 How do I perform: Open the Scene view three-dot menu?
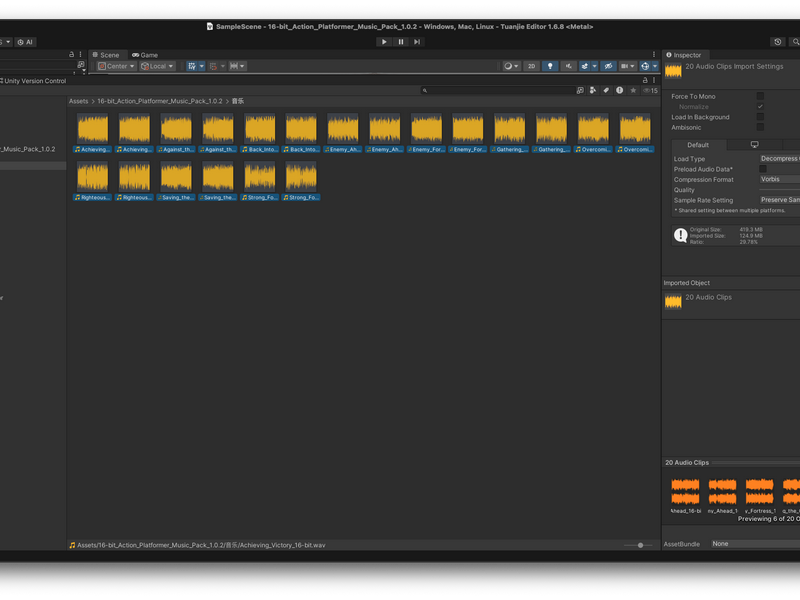click(x=654, y=55)
